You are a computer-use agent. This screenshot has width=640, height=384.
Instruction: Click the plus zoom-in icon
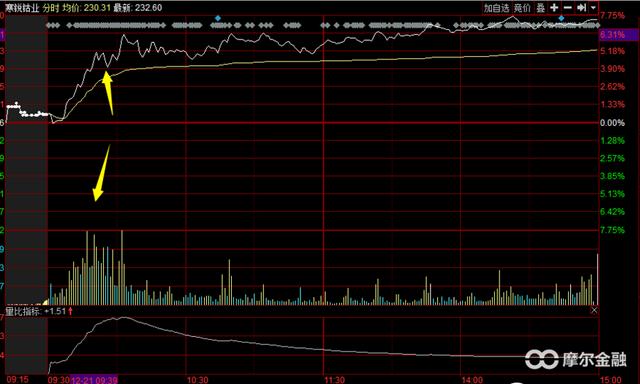(x=554, y=7)
